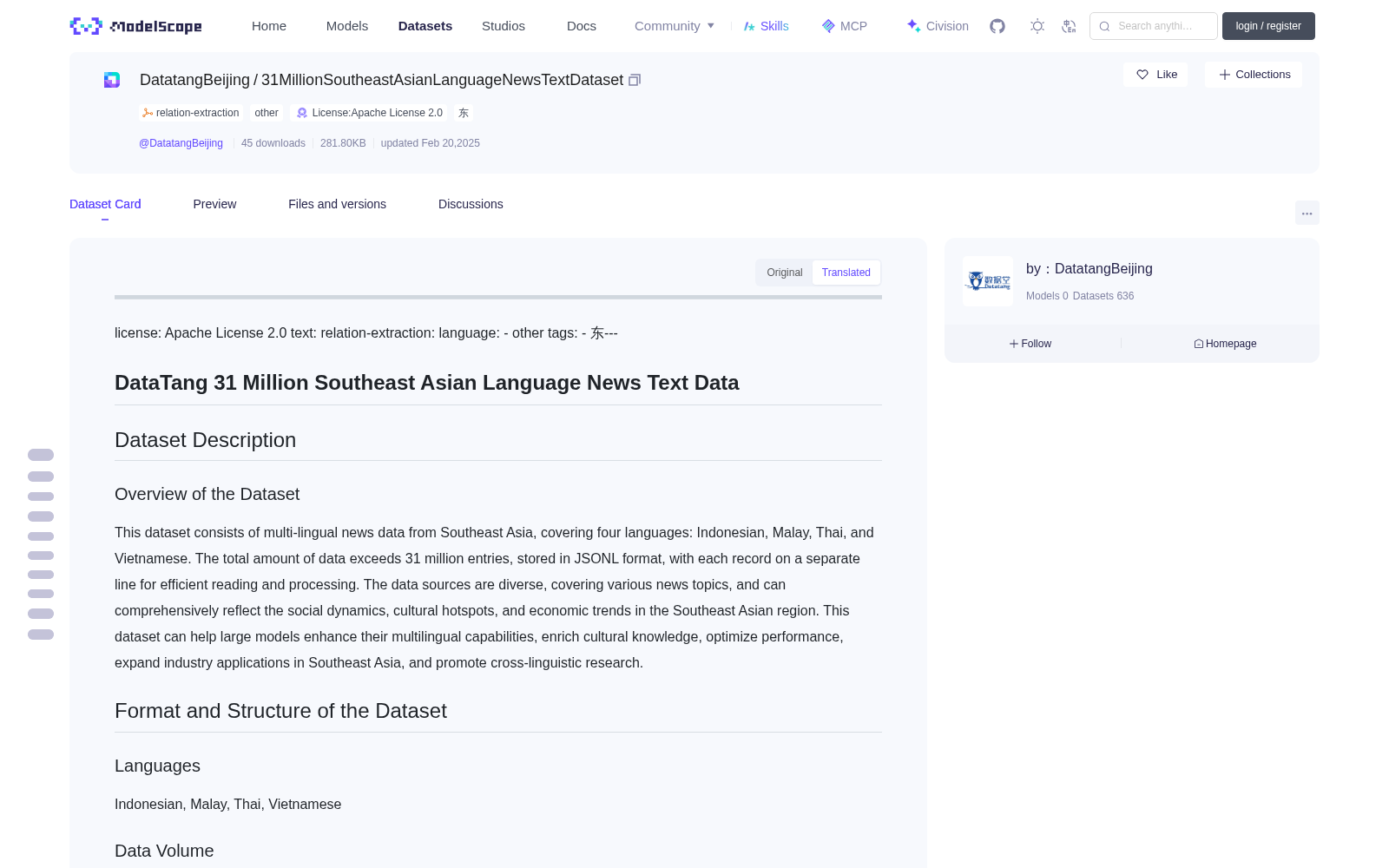Open the Discussions tab

coord(471,204)
